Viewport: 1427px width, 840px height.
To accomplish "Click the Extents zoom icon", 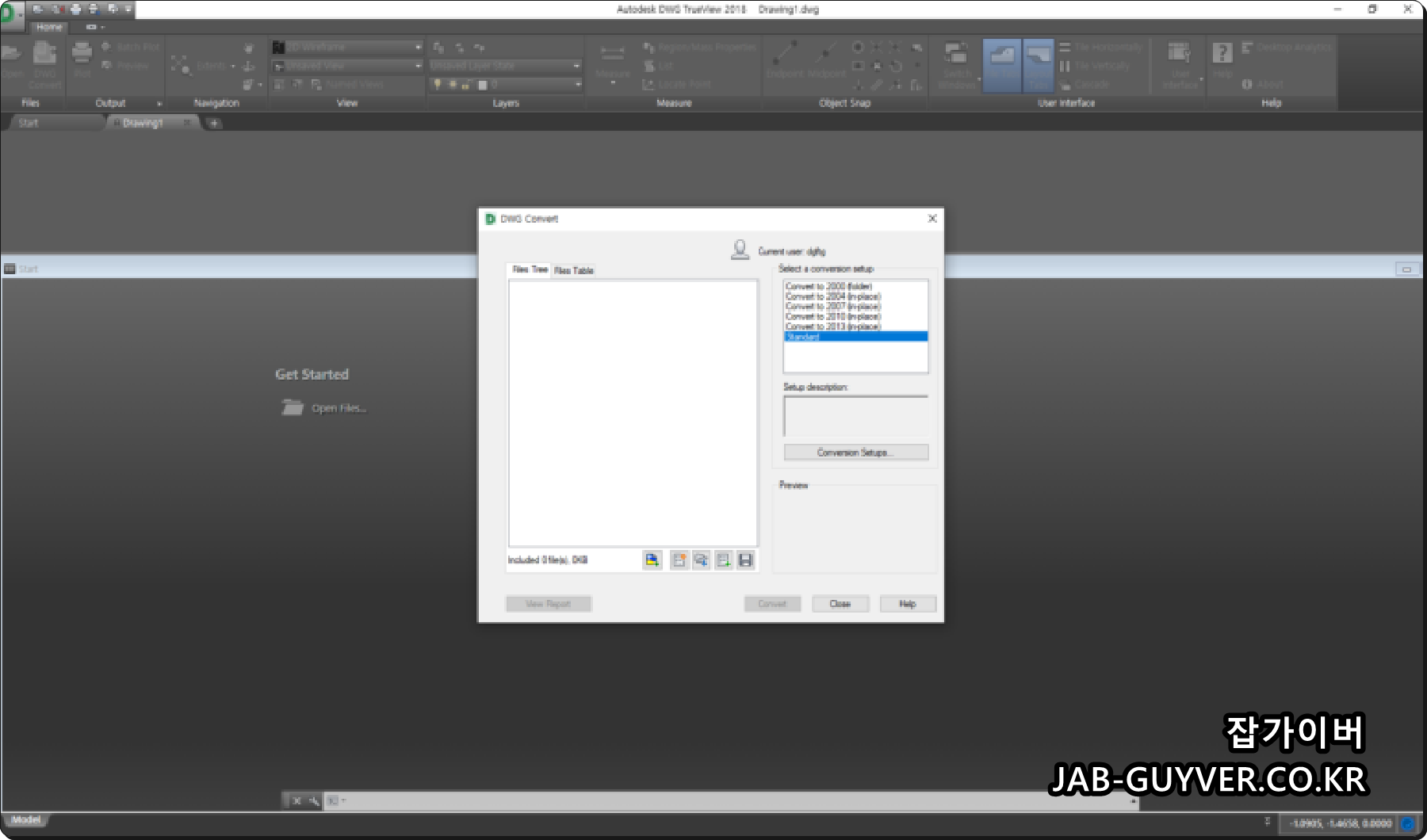I will click(x=181, y=65).
